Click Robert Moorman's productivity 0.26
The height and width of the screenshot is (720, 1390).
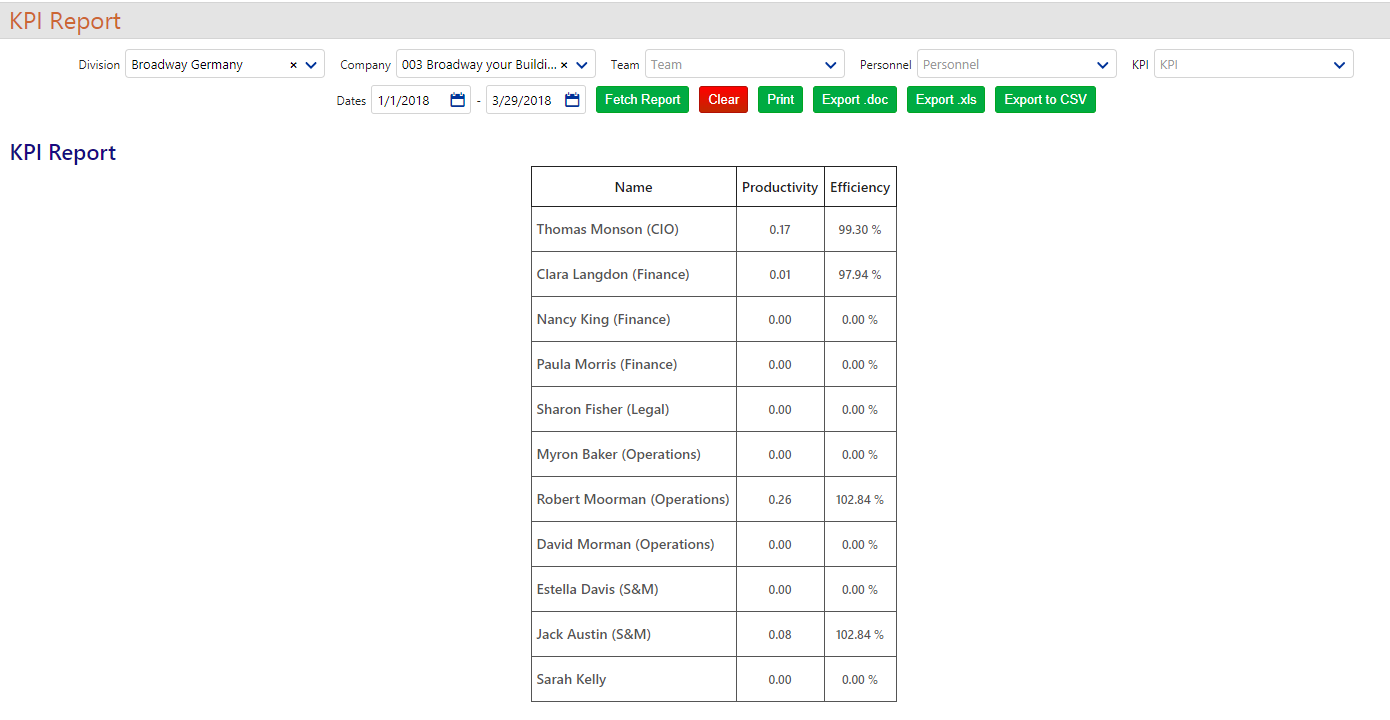(780, 500)
